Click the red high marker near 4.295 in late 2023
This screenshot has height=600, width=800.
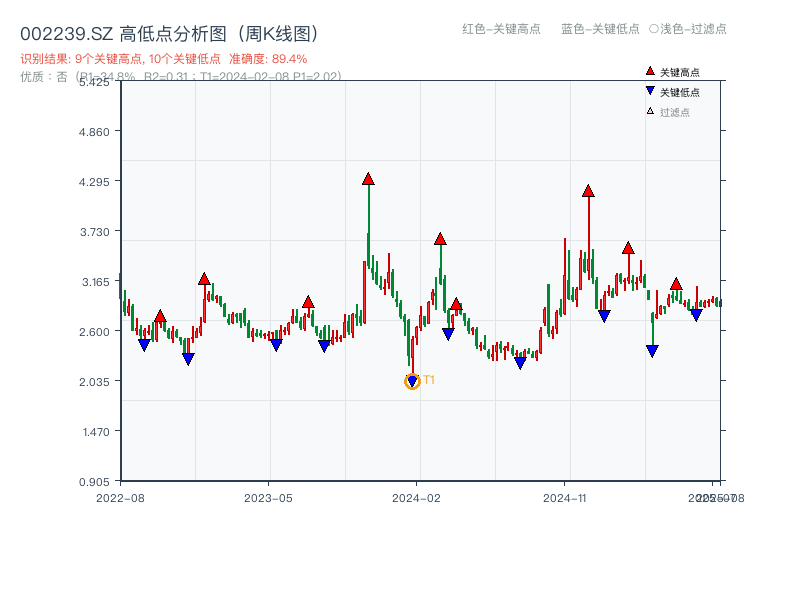click(368, 180)
